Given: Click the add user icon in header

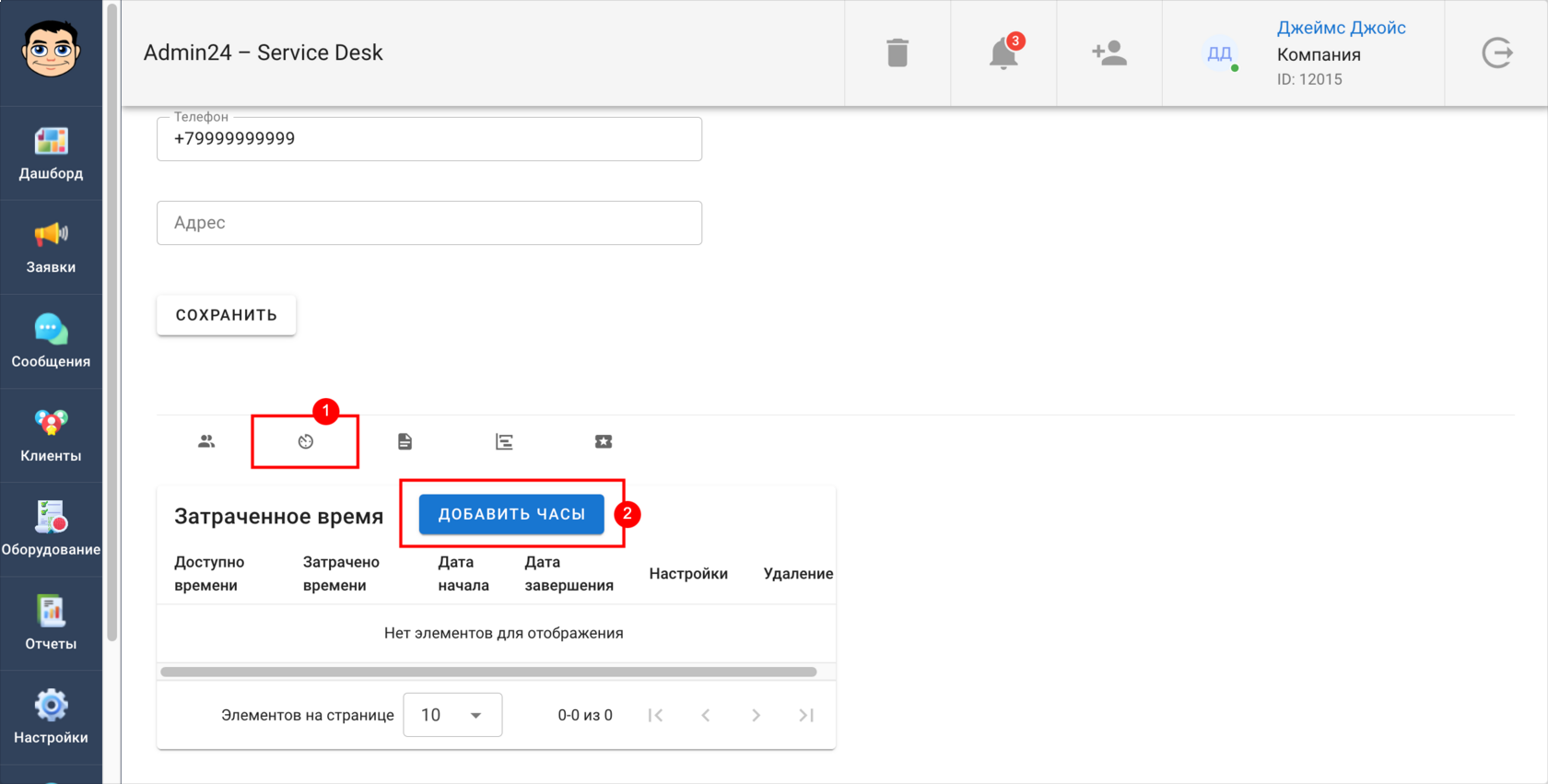Looking at the screenshot, I should point(1109,53).
